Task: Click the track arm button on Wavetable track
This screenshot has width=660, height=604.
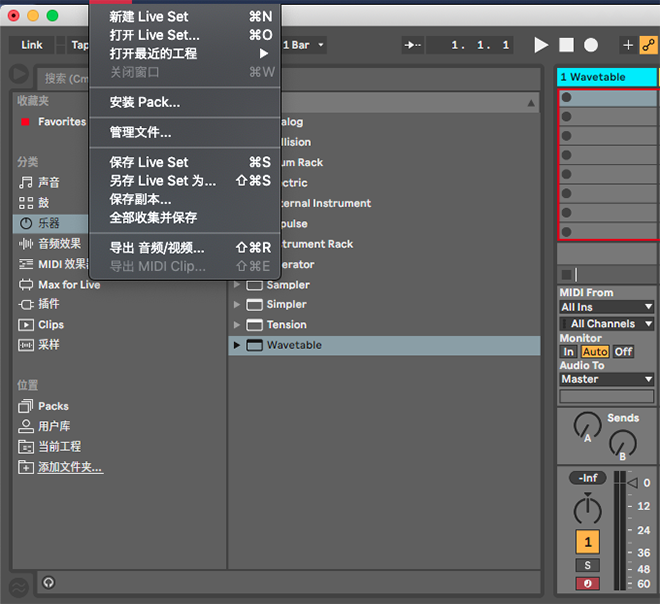Action: tap(588, 583)
